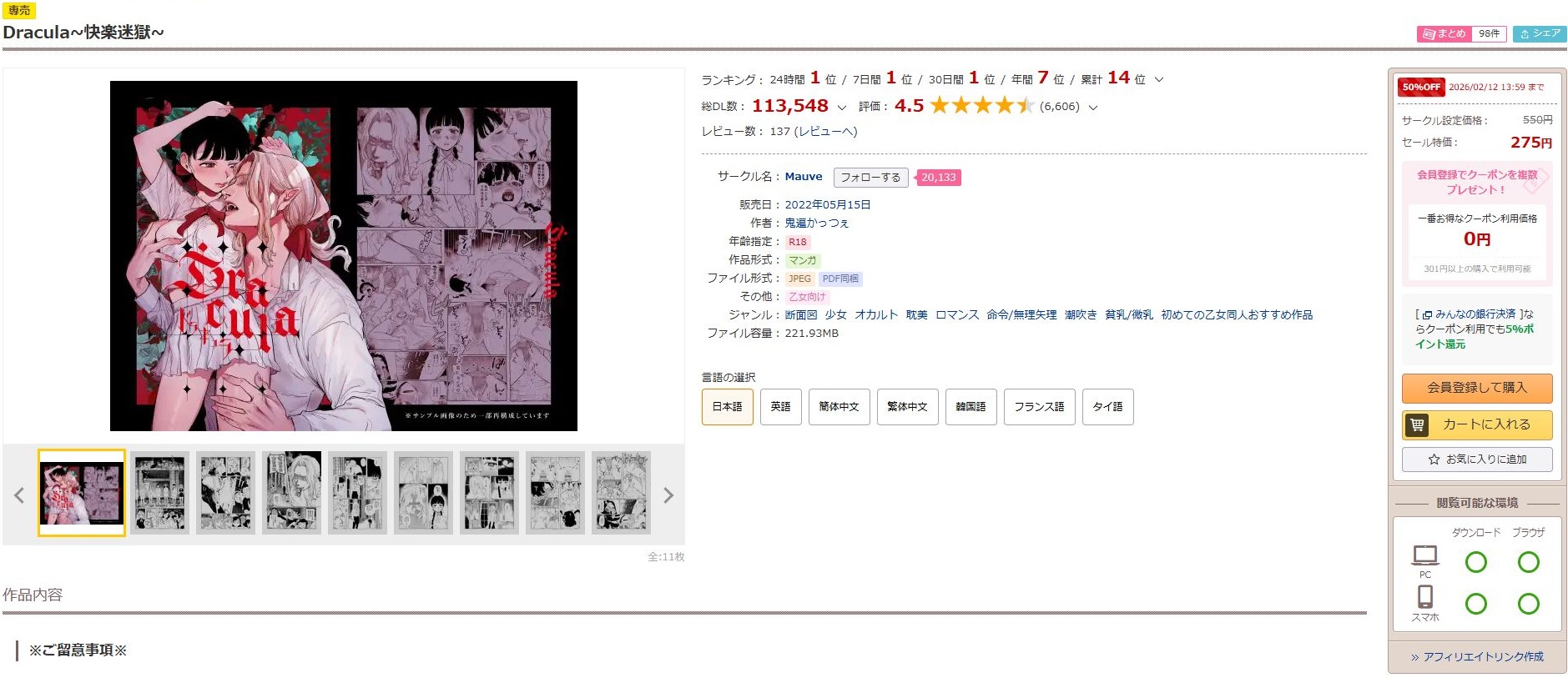Click the PC environment icon

point(1425,555)
